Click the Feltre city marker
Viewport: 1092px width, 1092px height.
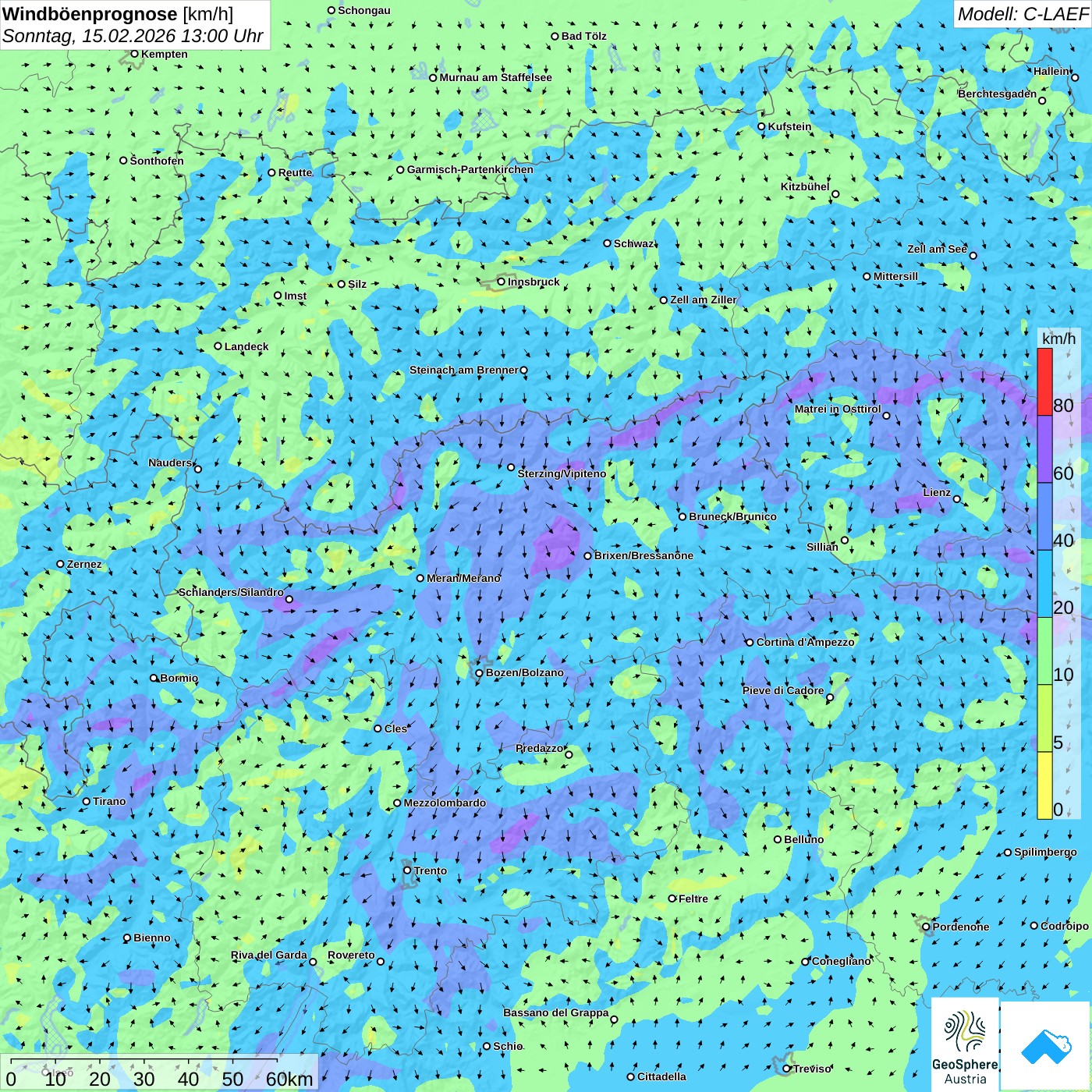(672, 899)
